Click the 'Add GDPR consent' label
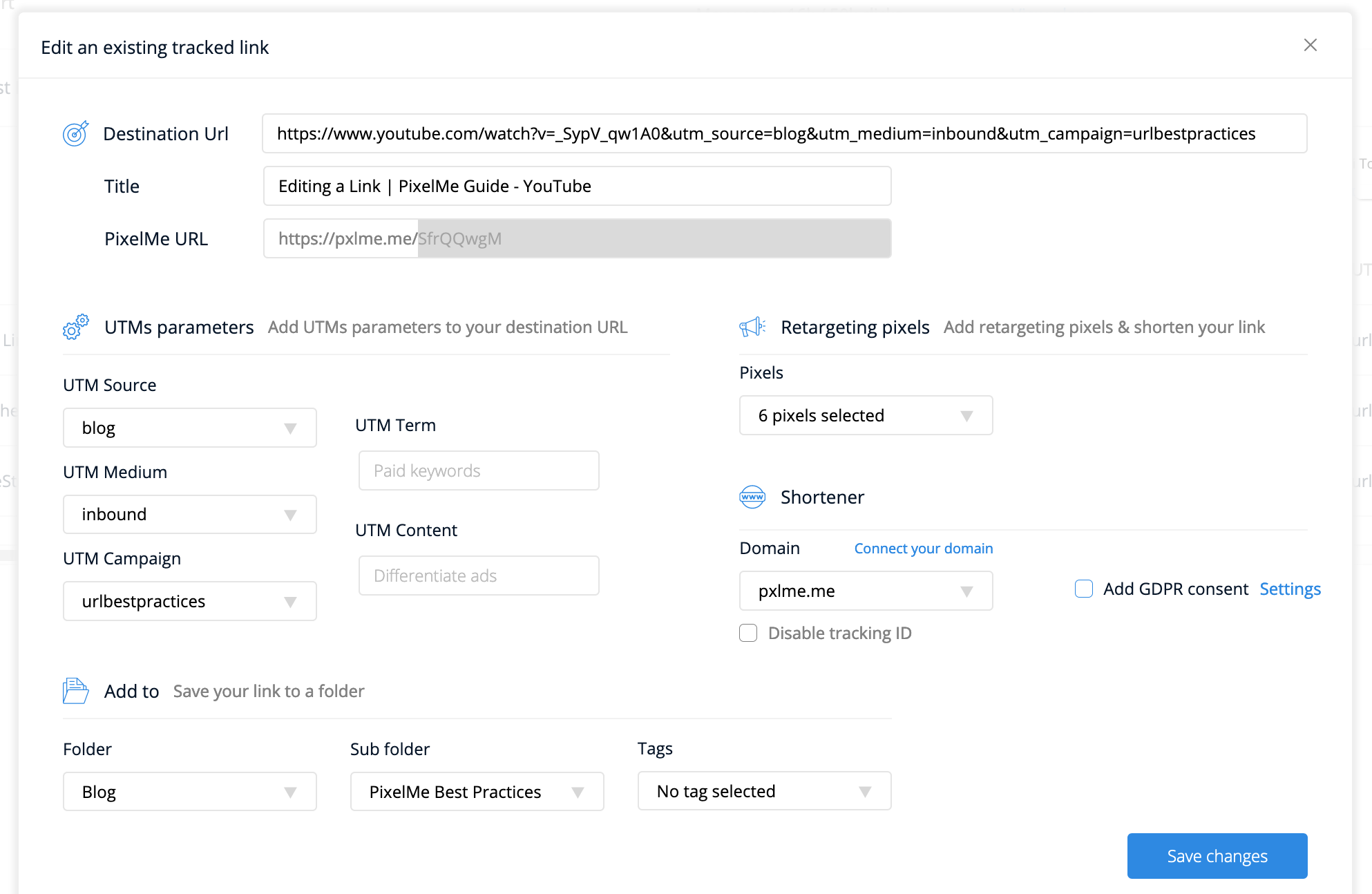This screenshot has height=894, width=1372. 1176,589
